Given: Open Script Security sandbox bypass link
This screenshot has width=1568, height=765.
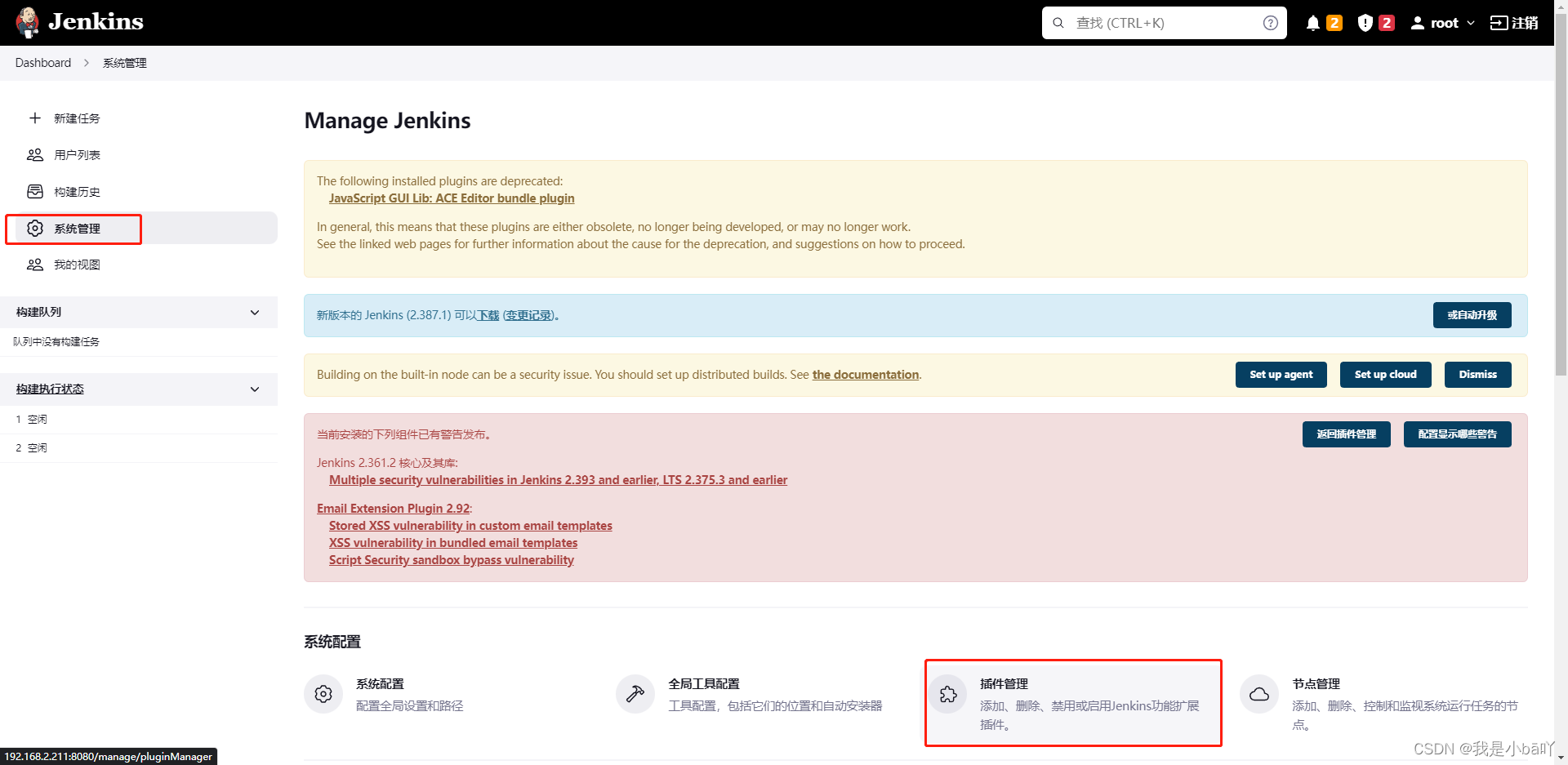Looking at the screenshot, I should [452, 560].
